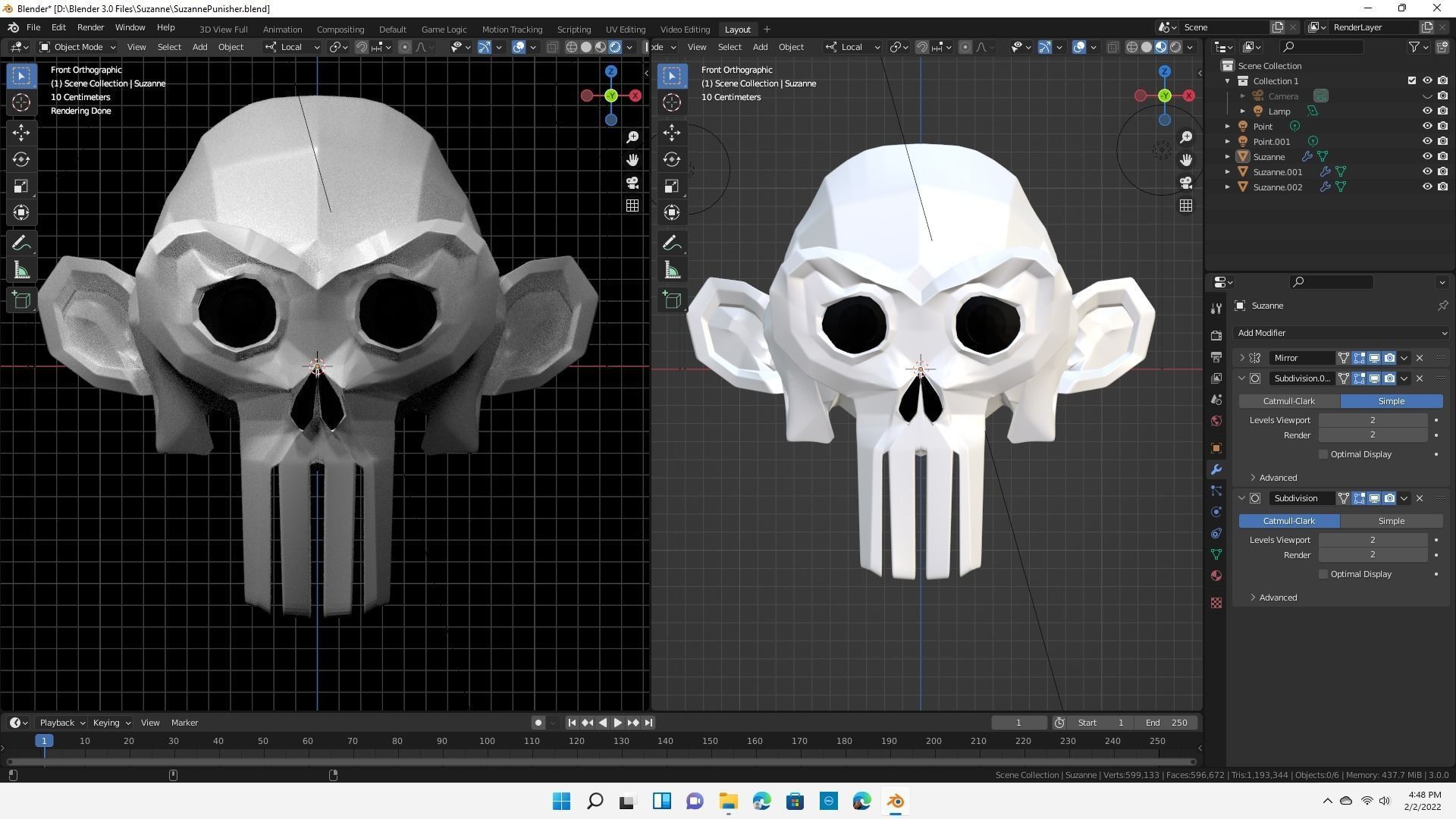The height and width of the screenshot is (819, 1456).
Task: Click Levels Viewport value of Subdivision.0 modifier
Action: pyautogui.click(x=1373, y=420)
